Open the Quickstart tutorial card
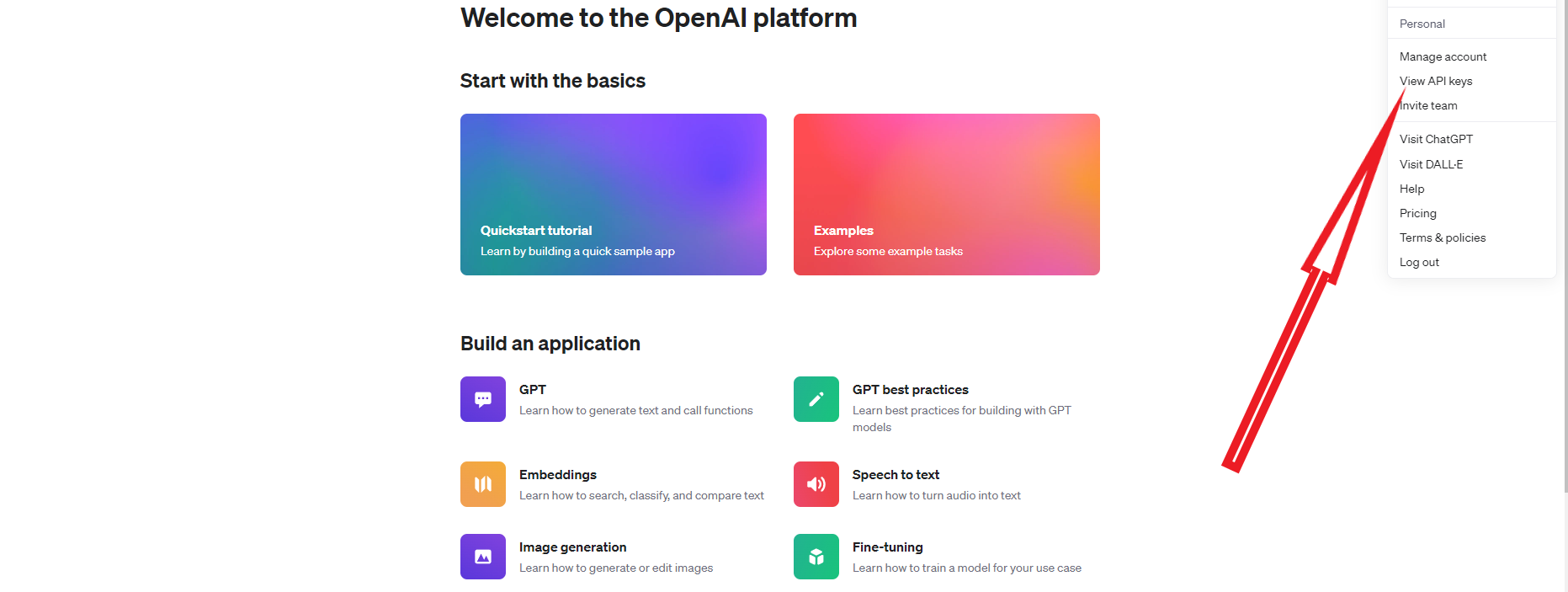The image size is (1568, 592). [x=614, y=195]
